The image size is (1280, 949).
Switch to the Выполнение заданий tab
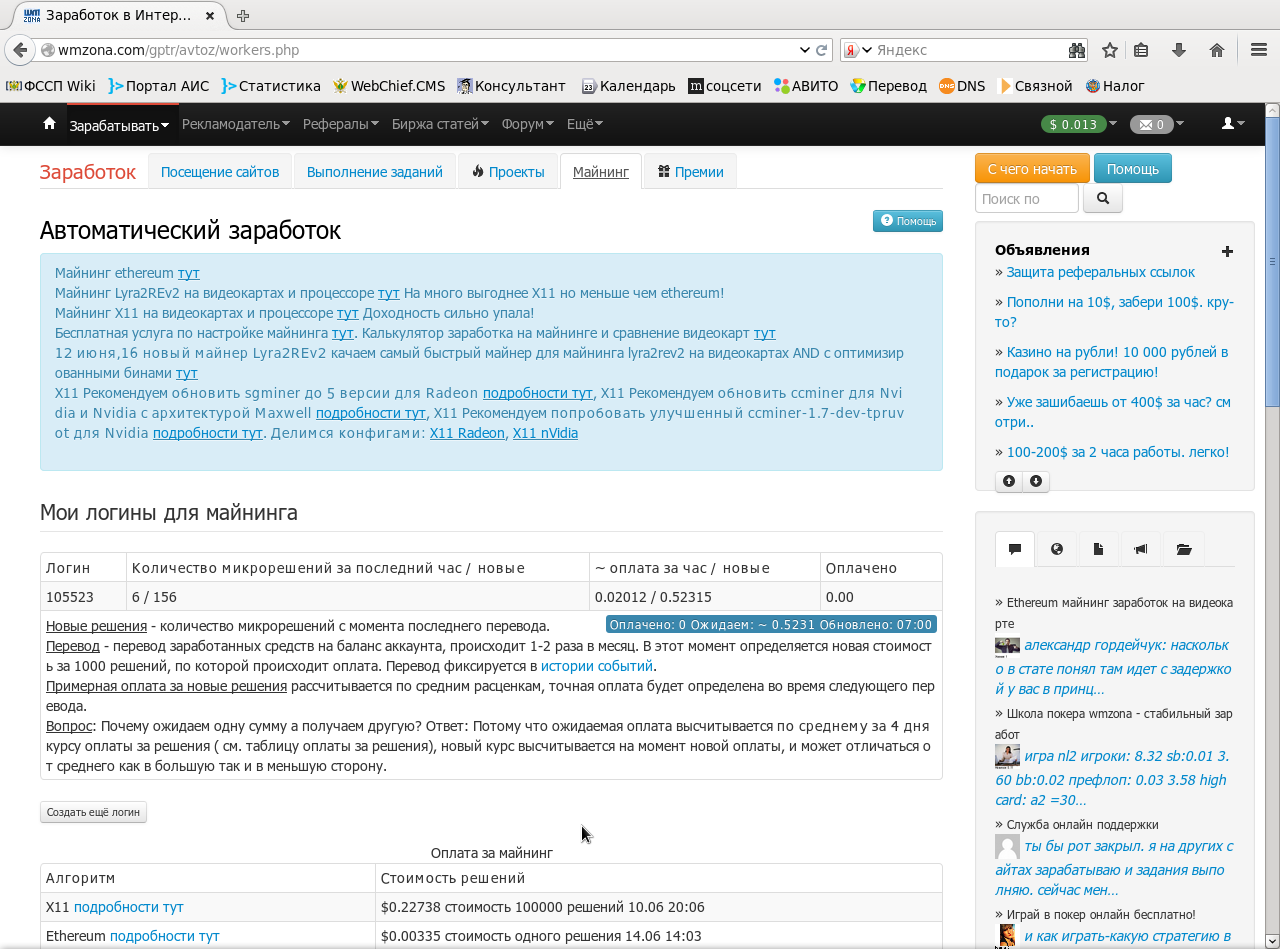point(374,172)
